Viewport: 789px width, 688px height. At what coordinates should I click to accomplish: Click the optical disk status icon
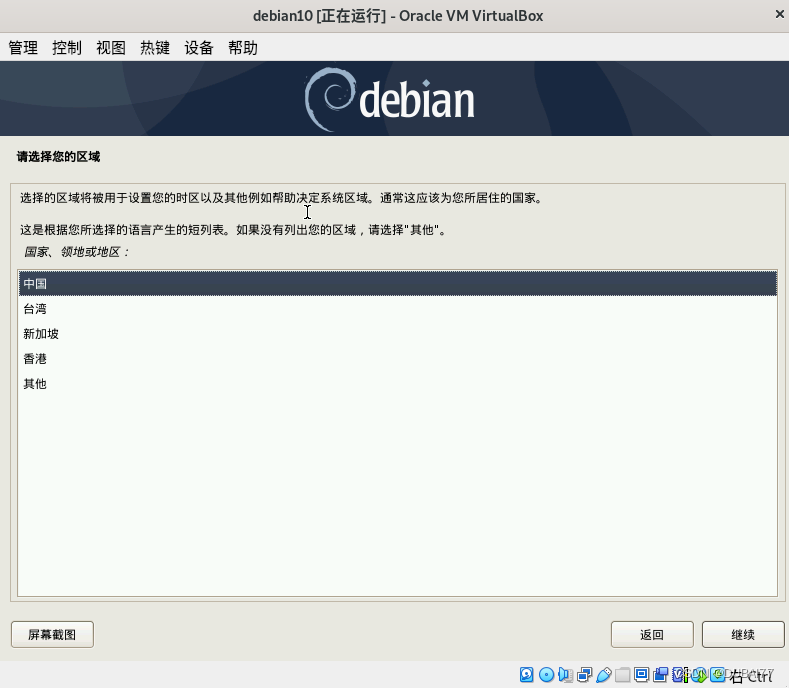546,674
